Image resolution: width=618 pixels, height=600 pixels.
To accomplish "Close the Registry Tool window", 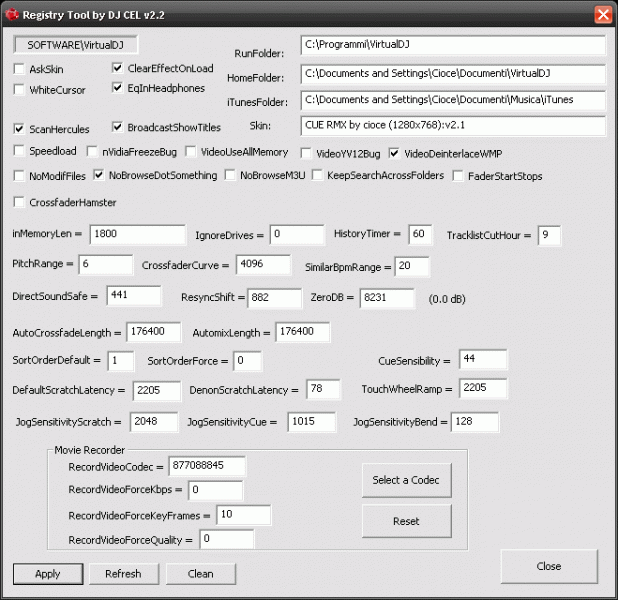I will point(603,15).
